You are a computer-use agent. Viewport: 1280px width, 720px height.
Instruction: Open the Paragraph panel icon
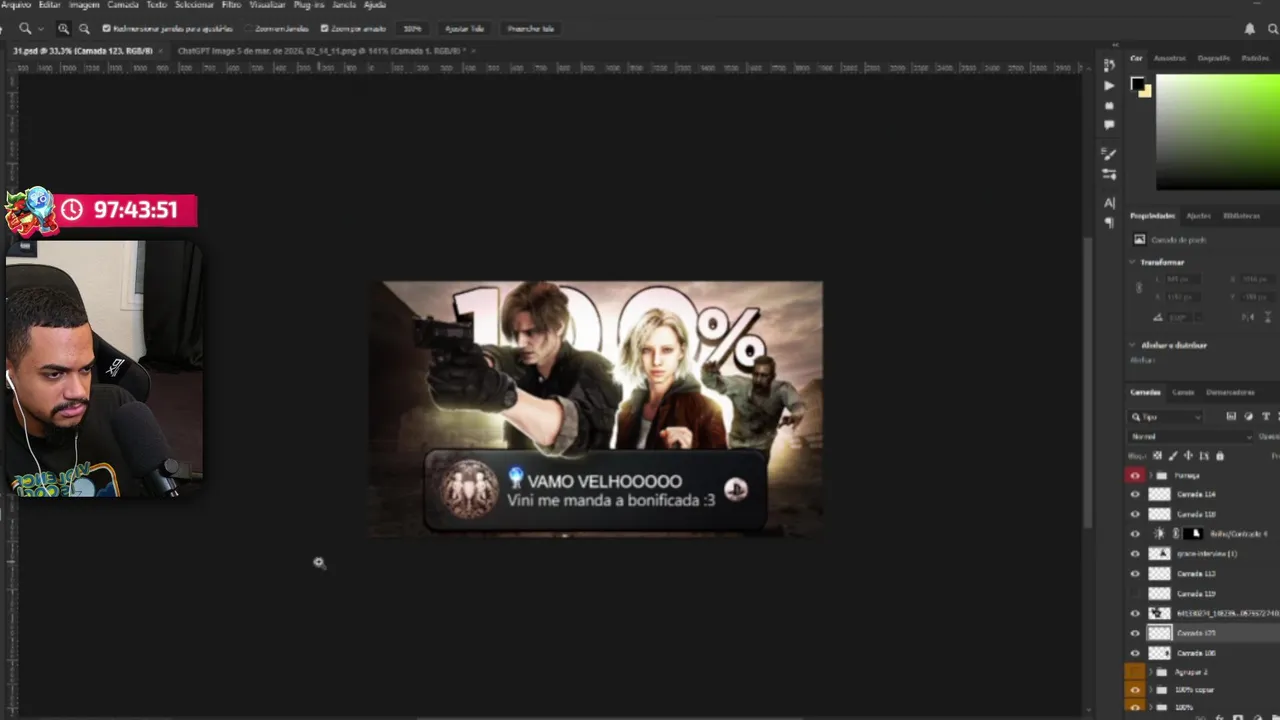(1109, 223)
